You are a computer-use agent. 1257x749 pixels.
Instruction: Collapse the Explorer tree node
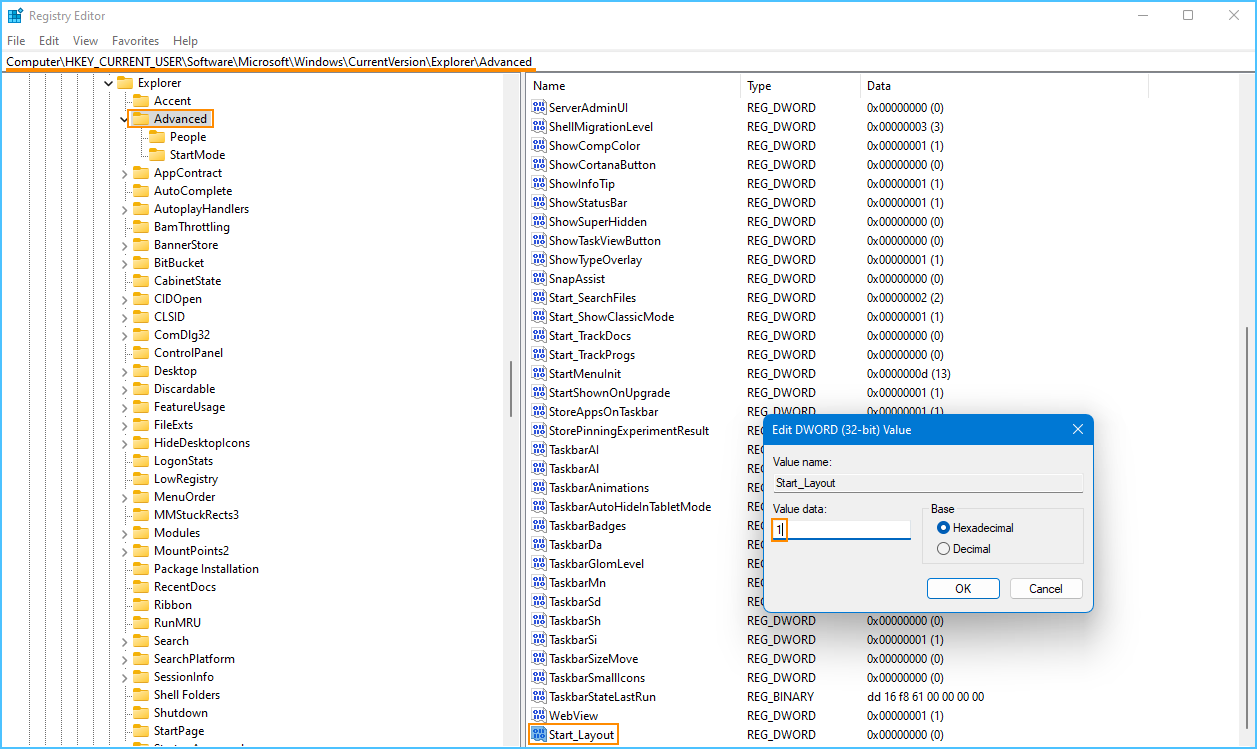pyautogui.click(x=108, y=83)
